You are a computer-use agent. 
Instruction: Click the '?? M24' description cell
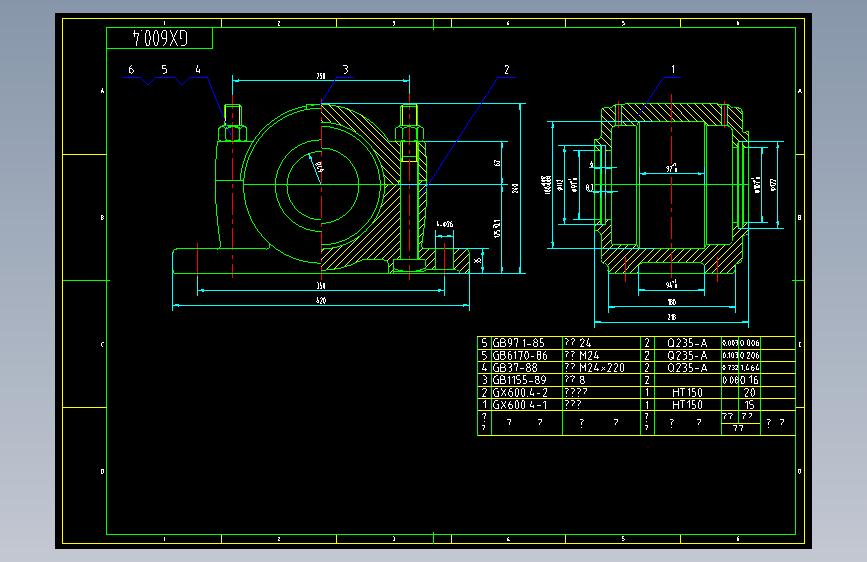click(x=601, y=355)
